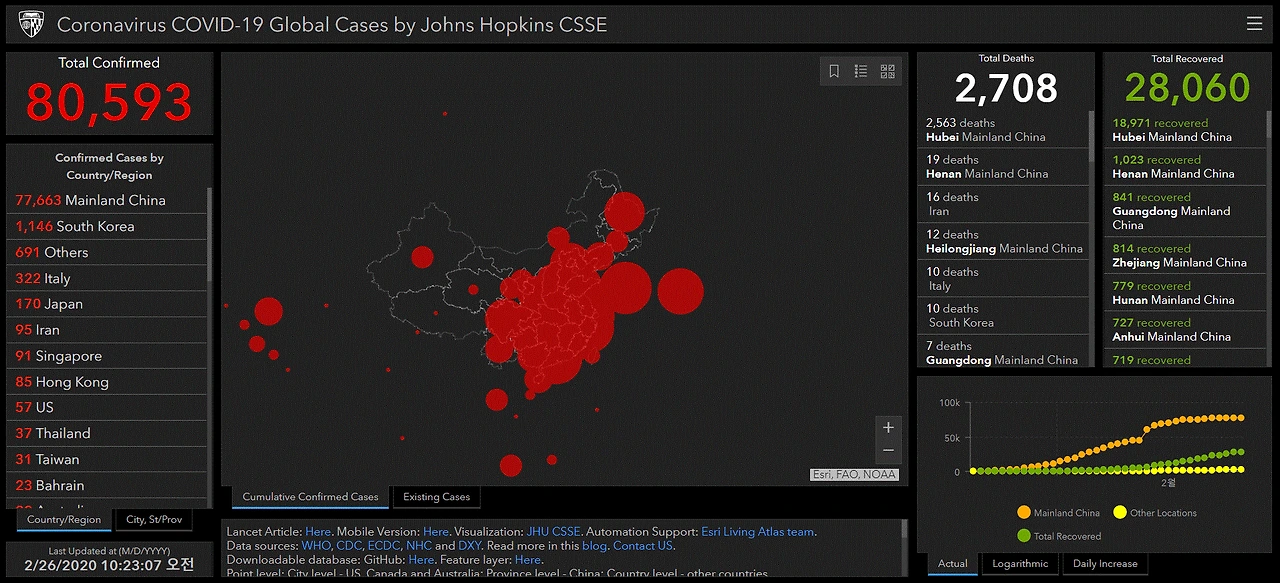Click 2,563 deaths Hubei entry
The image size is (1280, 583).
click(1003, 130)
